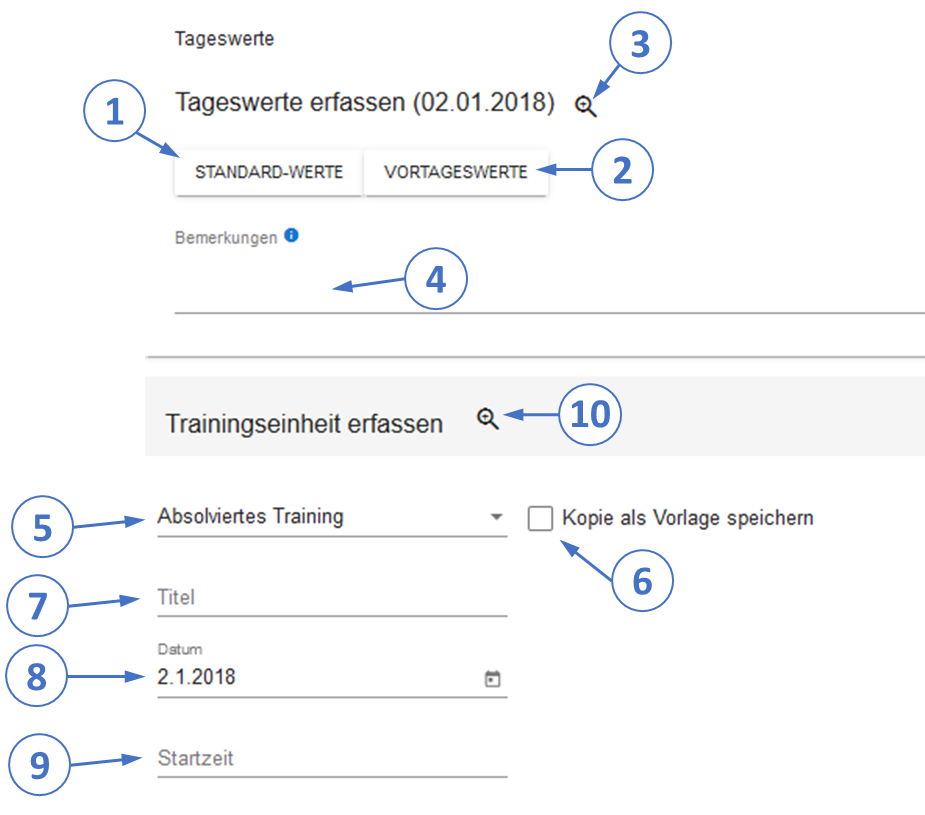Click the blue info icon beside Bemerkungen
The width and height of the screenshot is (925, 815).
291,236
